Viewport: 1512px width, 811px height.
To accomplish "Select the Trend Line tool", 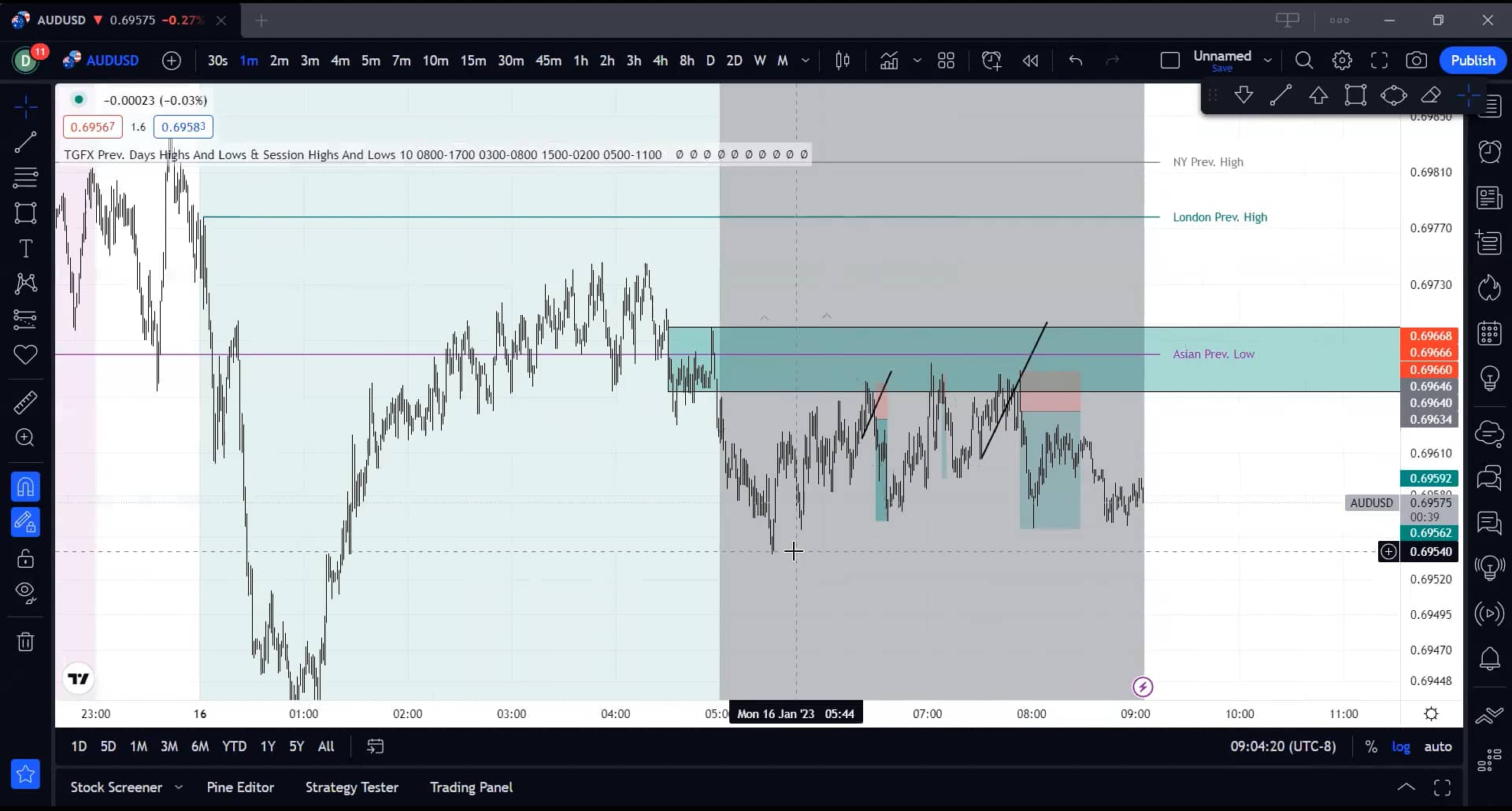I will [26, 142].
